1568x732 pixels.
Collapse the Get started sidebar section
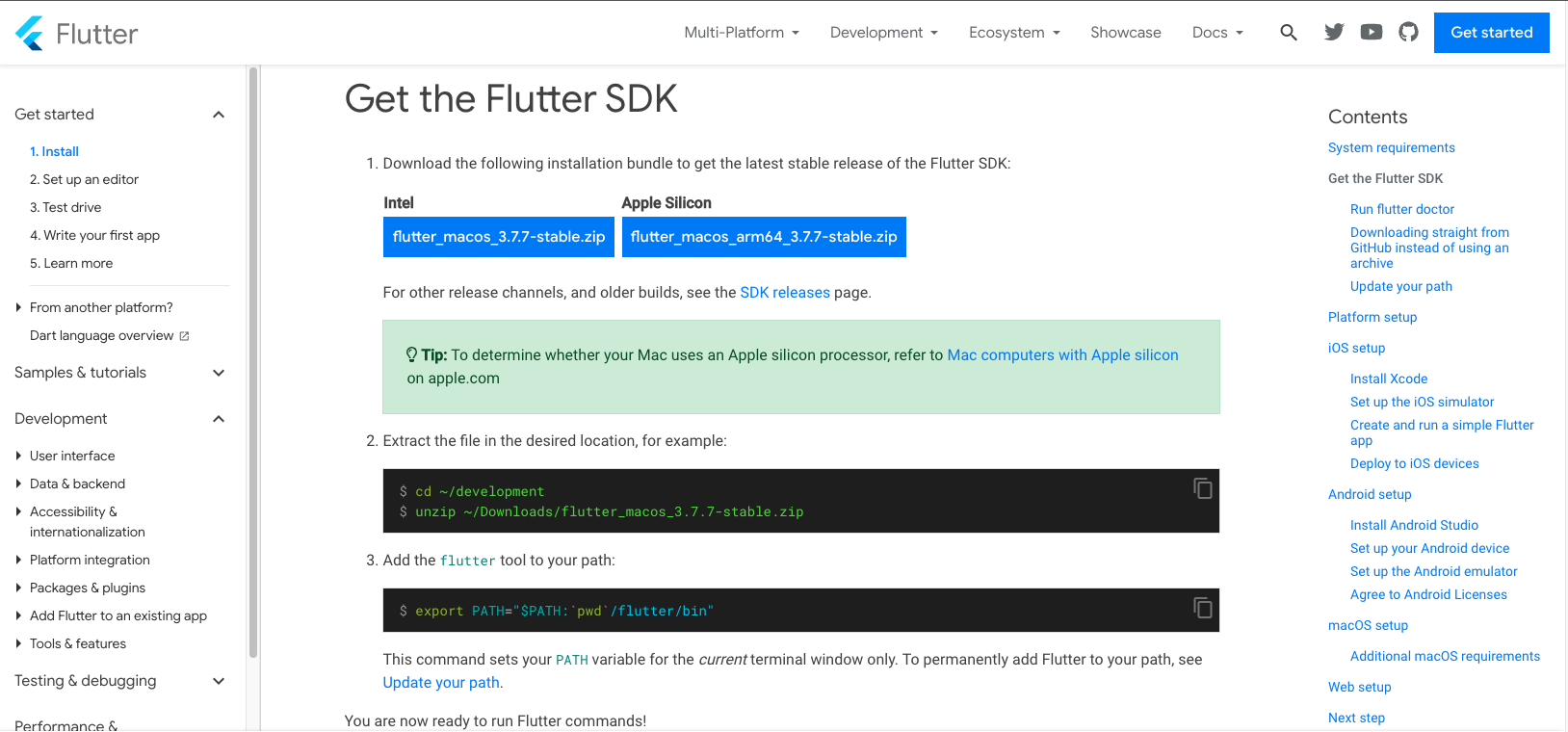point(219,115)
